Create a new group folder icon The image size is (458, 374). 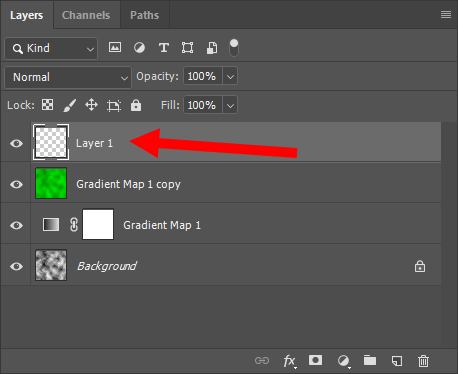click(x=370, y=360)
